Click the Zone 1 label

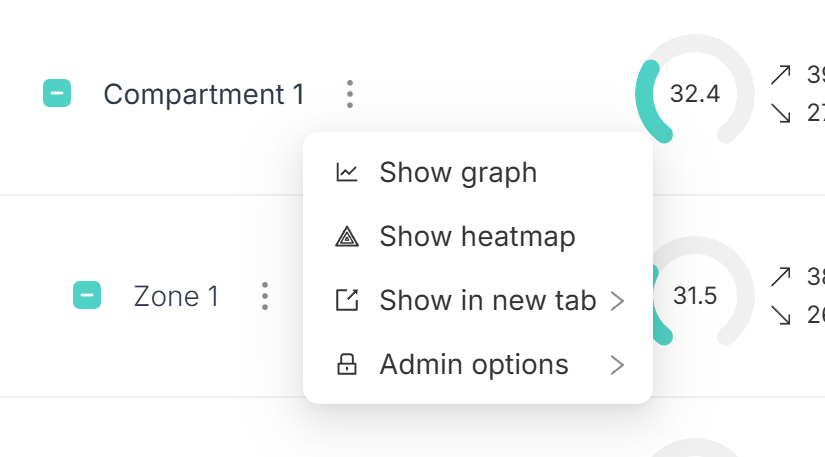(x=176, y=296)
